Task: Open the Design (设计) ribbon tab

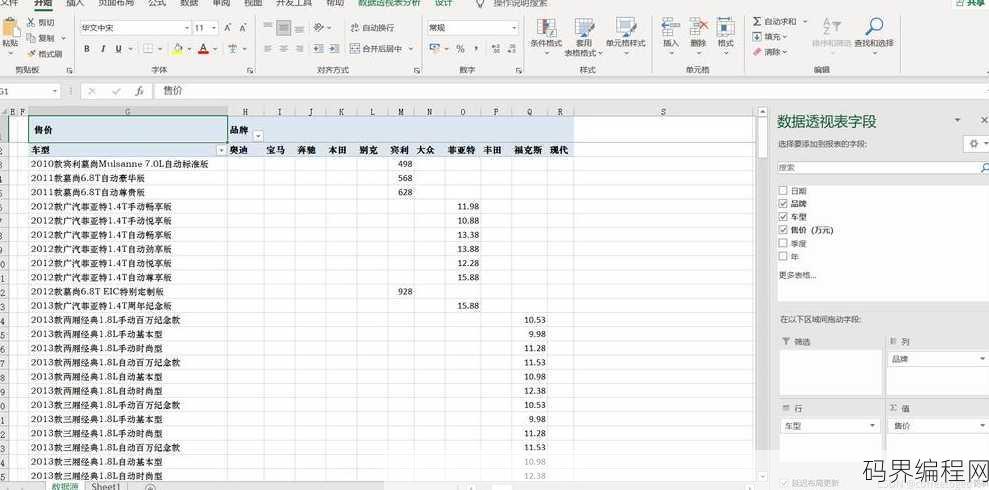Action: [x=444, y=3]
